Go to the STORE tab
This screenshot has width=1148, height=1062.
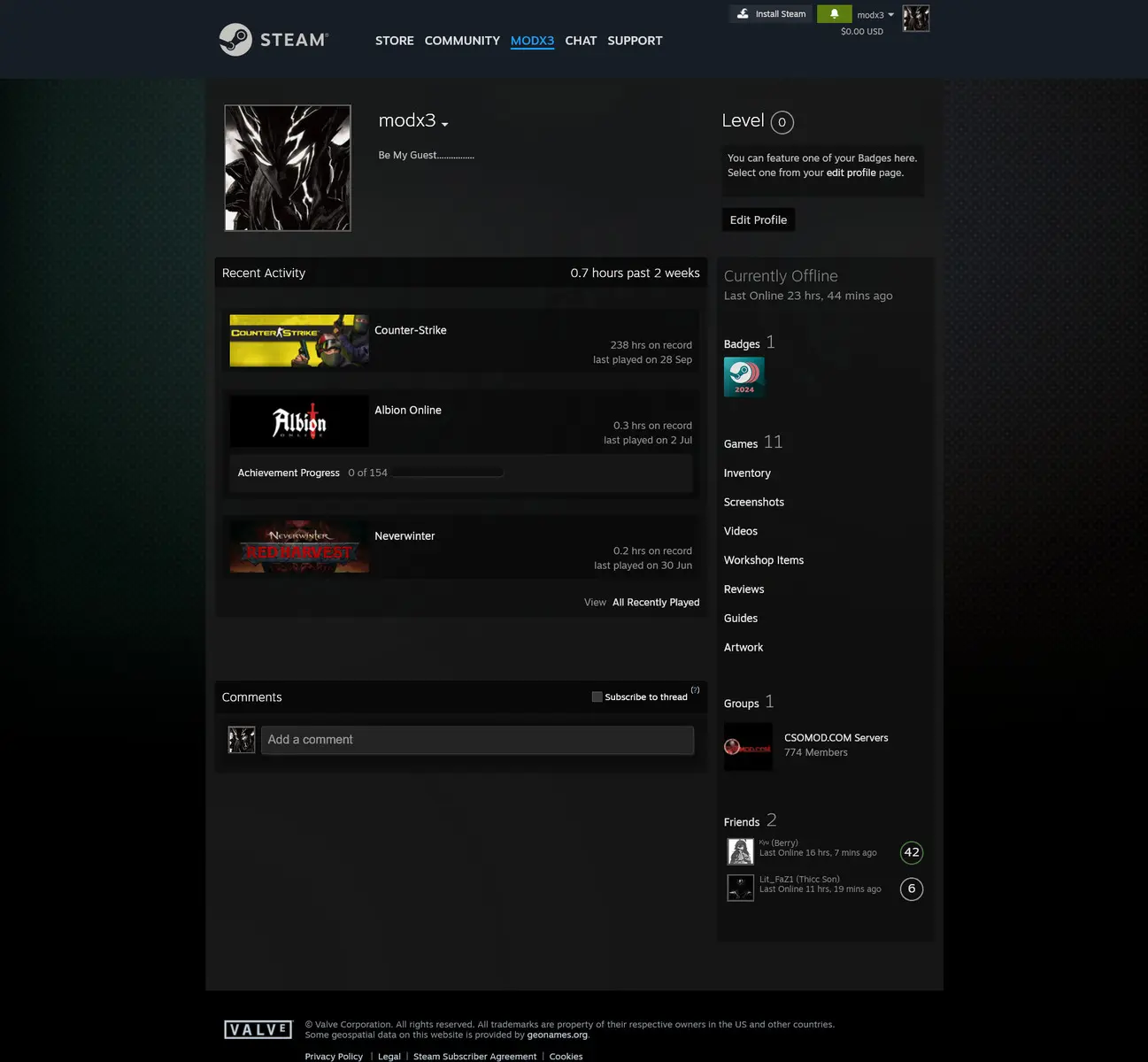(x=394, y=41)
